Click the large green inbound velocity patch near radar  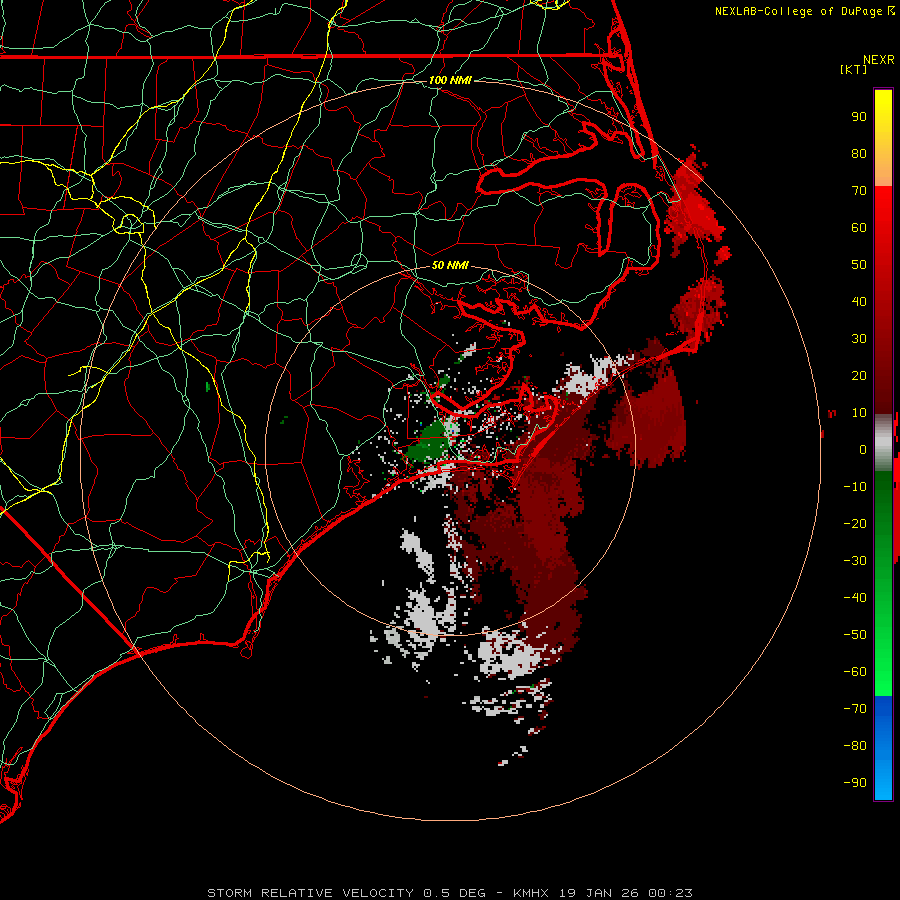point(428,441)
